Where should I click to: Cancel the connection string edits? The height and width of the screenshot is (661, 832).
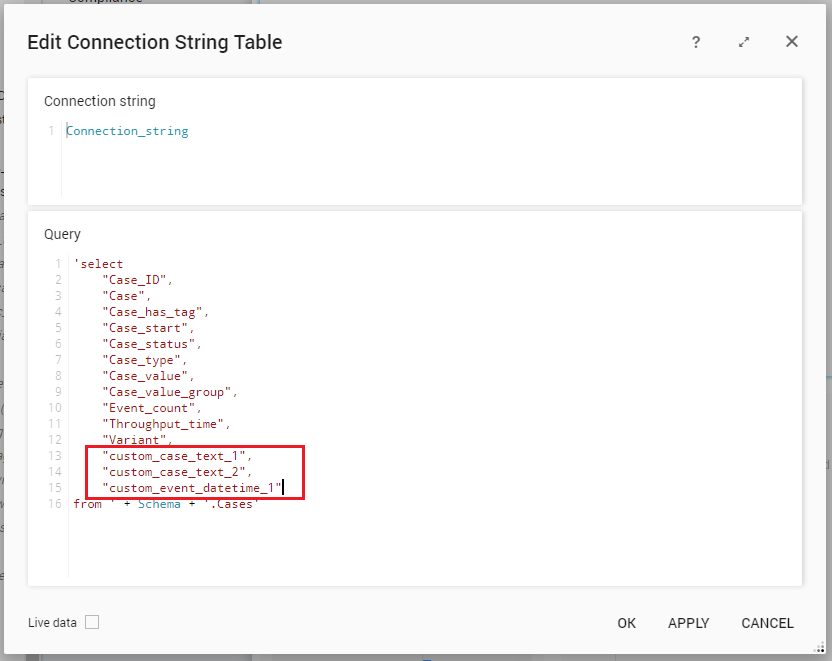pyautogui.click(x=767, y=623)
